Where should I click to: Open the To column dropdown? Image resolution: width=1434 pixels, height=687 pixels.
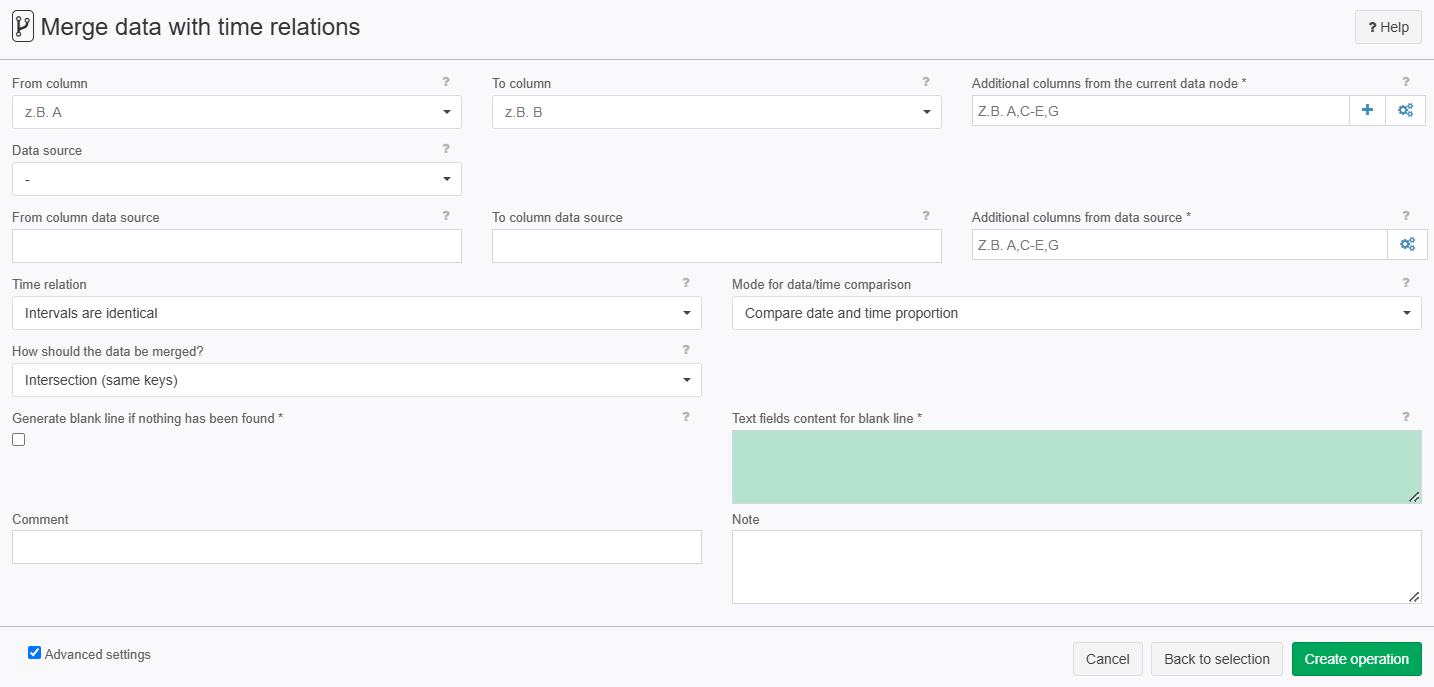(717, 112)
